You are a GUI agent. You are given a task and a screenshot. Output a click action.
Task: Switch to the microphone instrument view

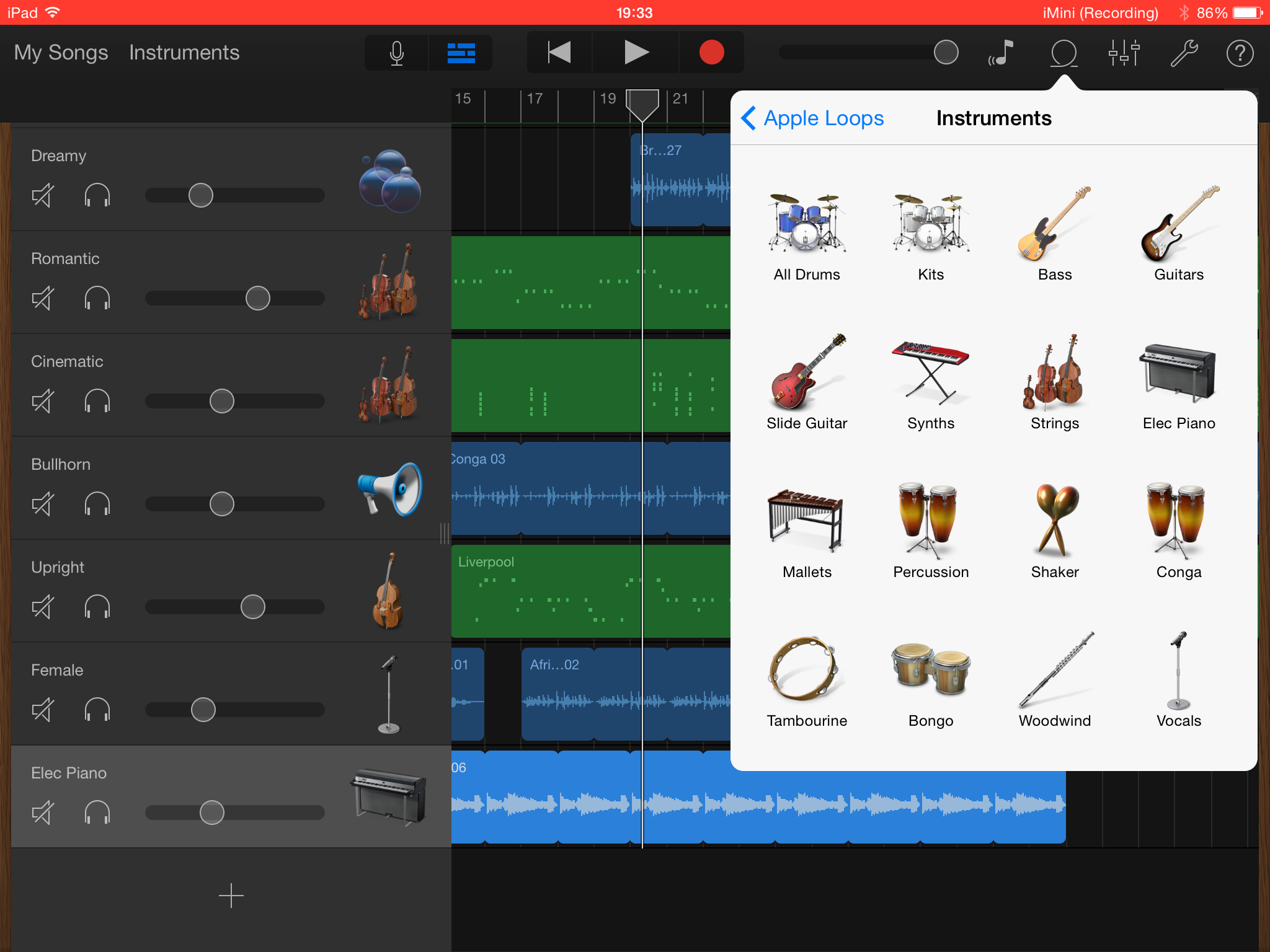pyautogui.click(x=397, y=53)
